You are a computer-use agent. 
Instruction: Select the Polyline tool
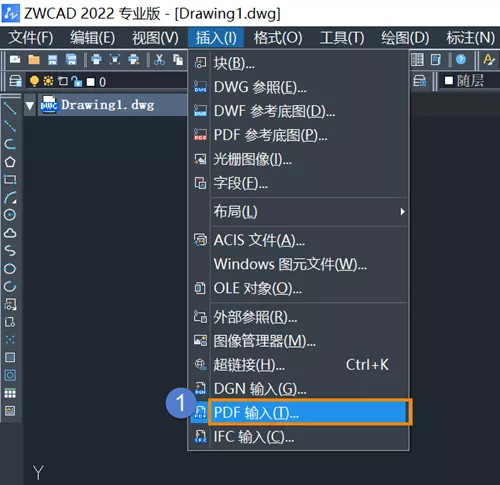(x=10, y=144)
